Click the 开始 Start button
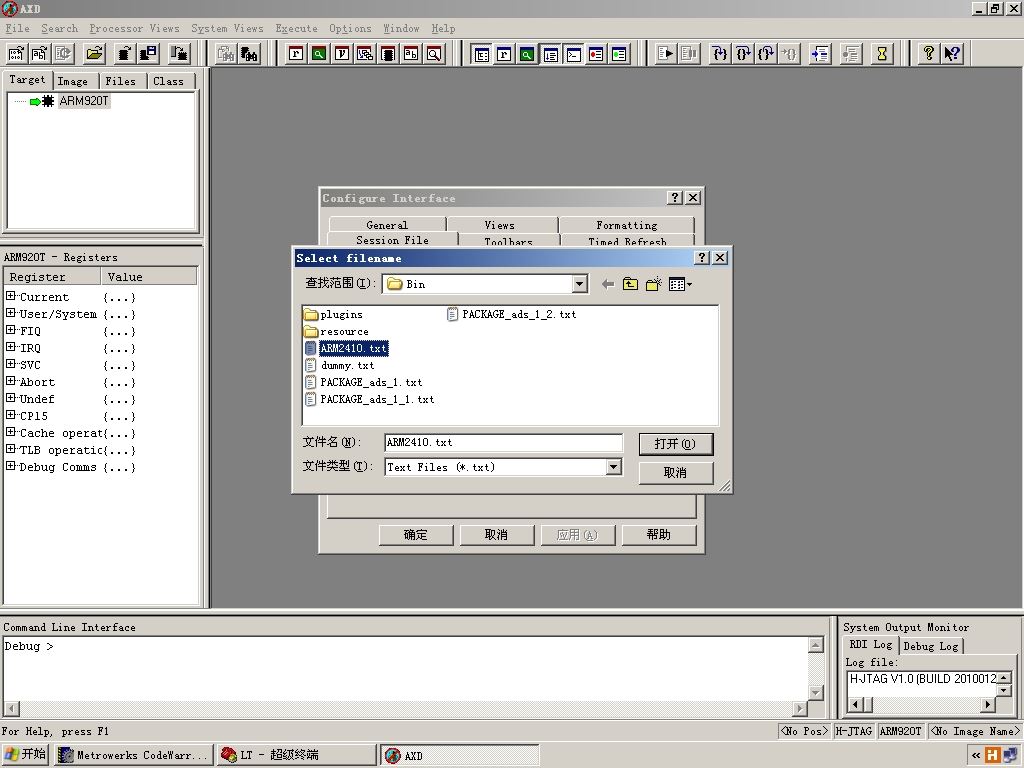This screenshot has width=1024, height=768. tap(25, 754)
